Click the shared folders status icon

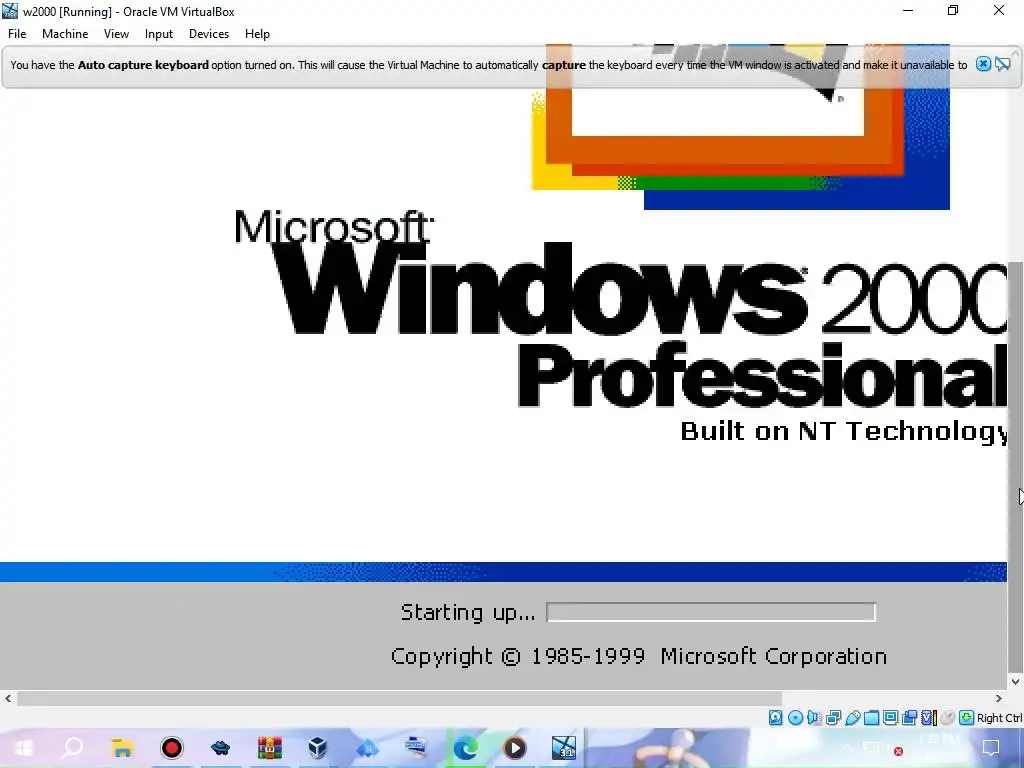pos(871,718)
